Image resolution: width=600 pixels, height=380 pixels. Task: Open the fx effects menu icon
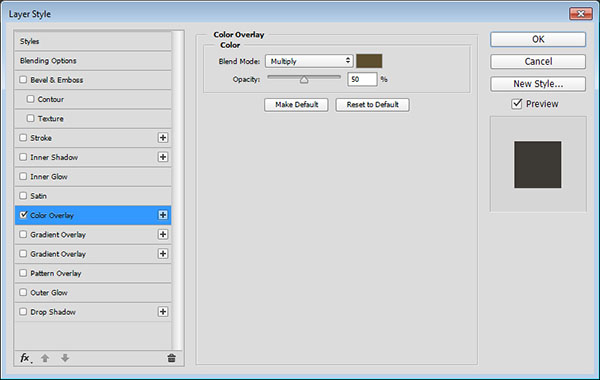pyautogui.click(x=25, y=358)
